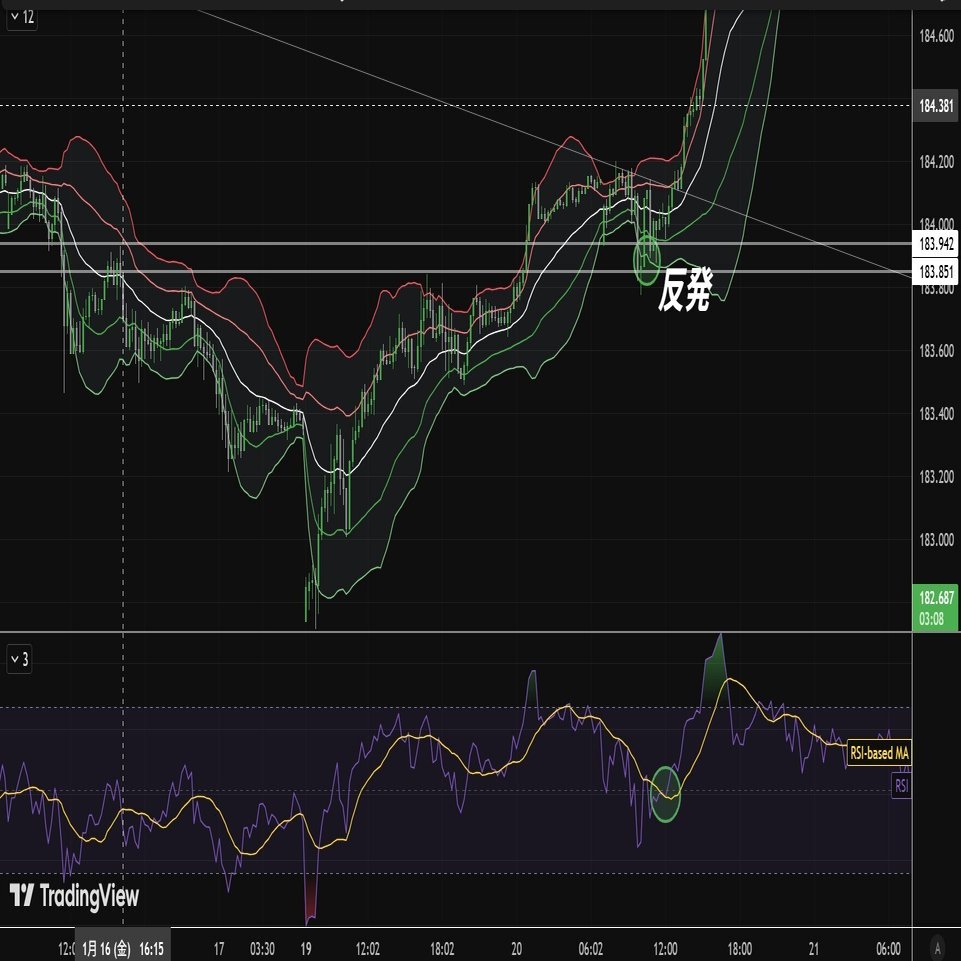The image size is (961, 961).
Task: Click the 184.200 price axis value
Action: pos(936,162)
